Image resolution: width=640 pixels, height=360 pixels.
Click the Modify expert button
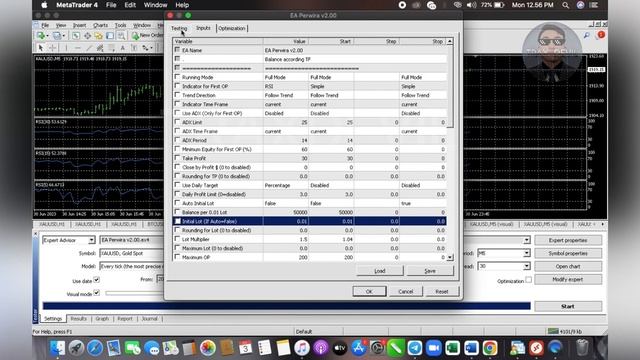(568, 280)
